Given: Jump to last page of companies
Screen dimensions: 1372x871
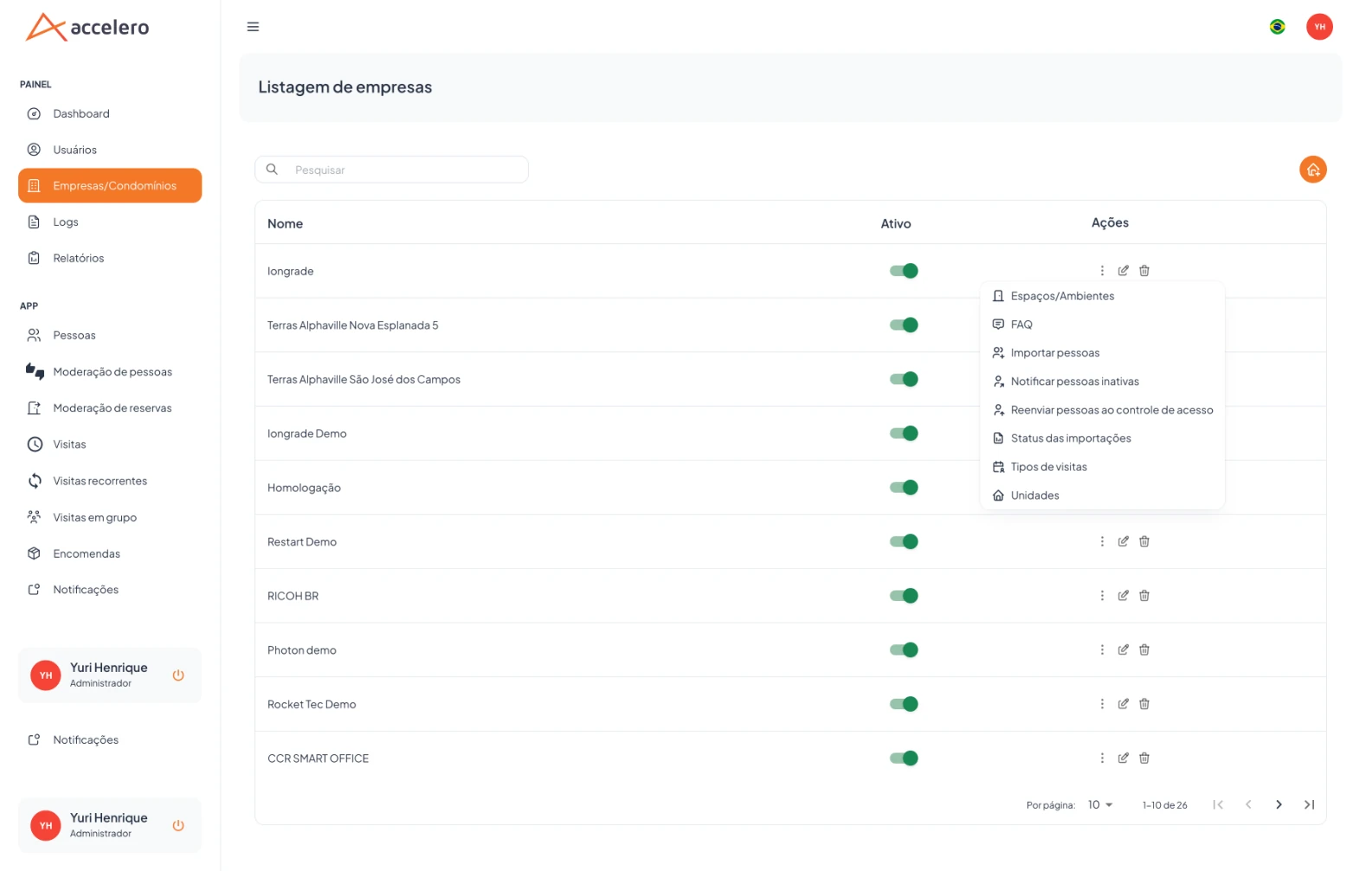Looking at the screenshot, I should 1309,805.
